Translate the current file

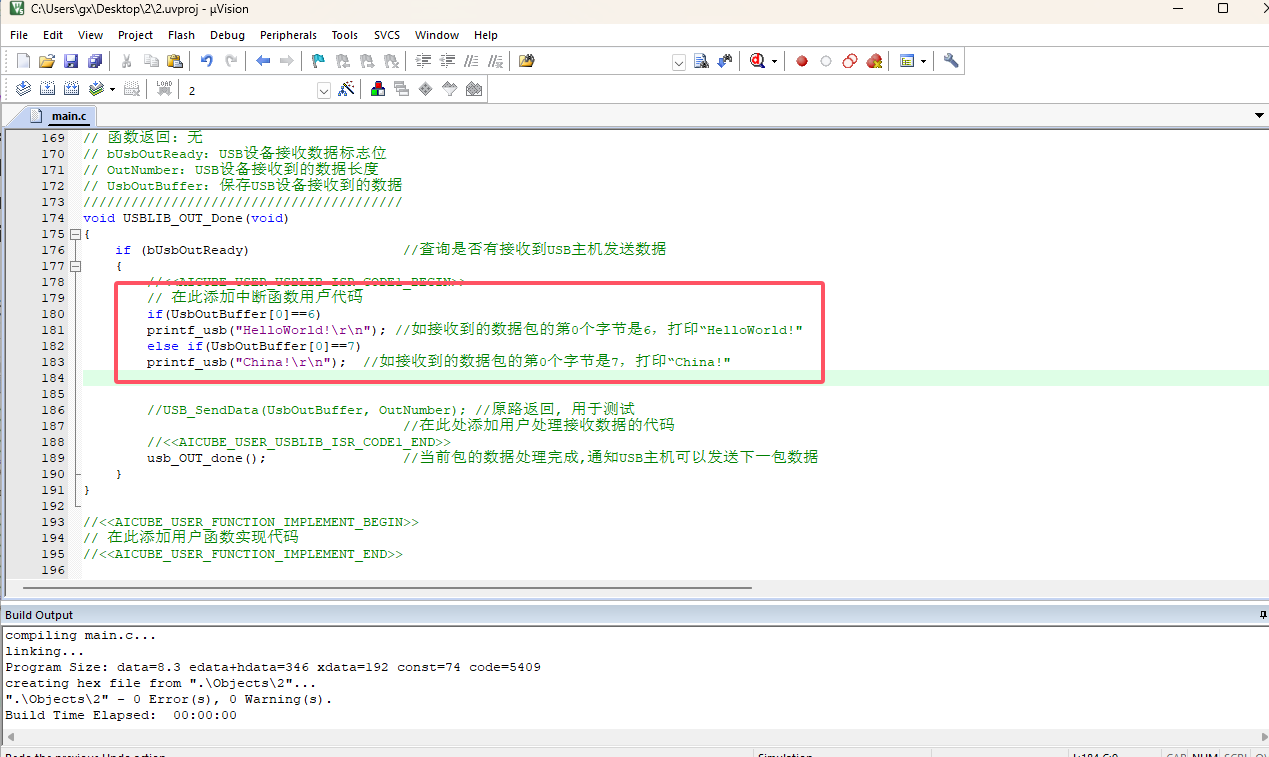[23, 89]
